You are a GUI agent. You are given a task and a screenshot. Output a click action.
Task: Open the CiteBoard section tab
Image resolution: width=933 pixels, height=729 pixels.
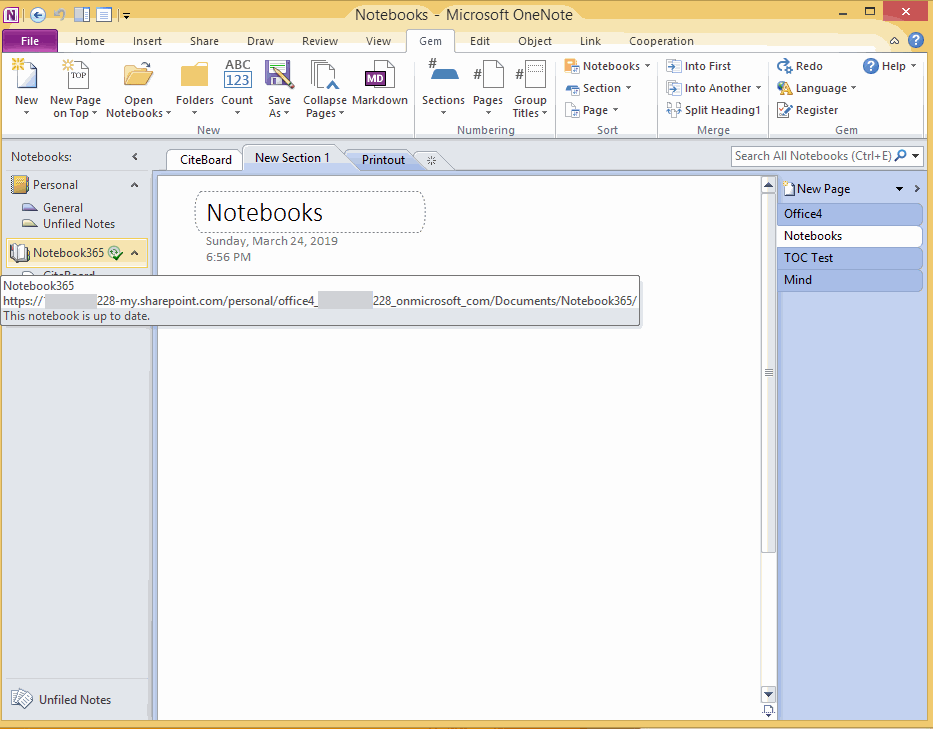[x=205, y=160]
